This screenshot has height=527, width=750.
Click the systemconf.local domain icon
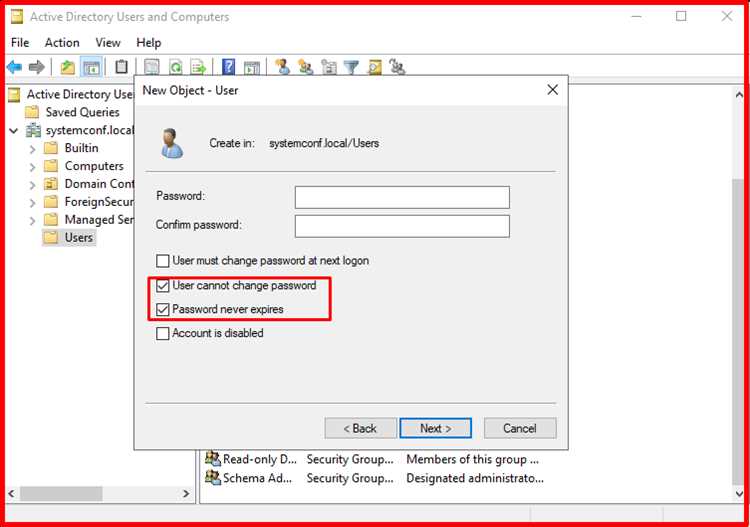(33, 130)
